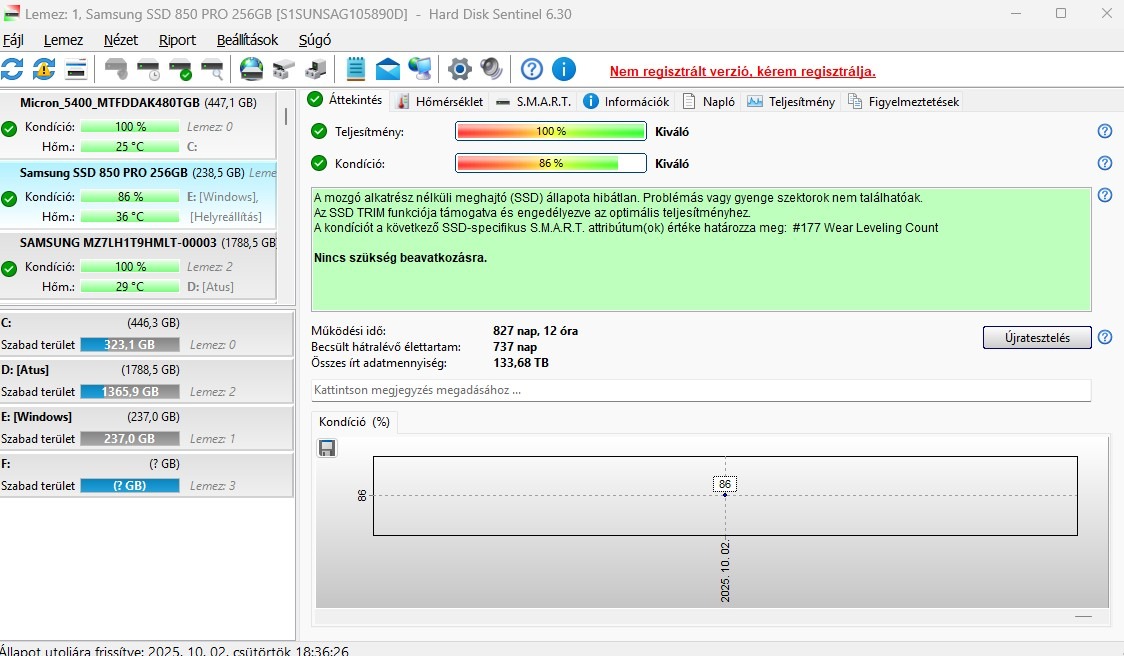Click the speaker sound icon
Screen dimensions: 1124x656
[491, 69]
